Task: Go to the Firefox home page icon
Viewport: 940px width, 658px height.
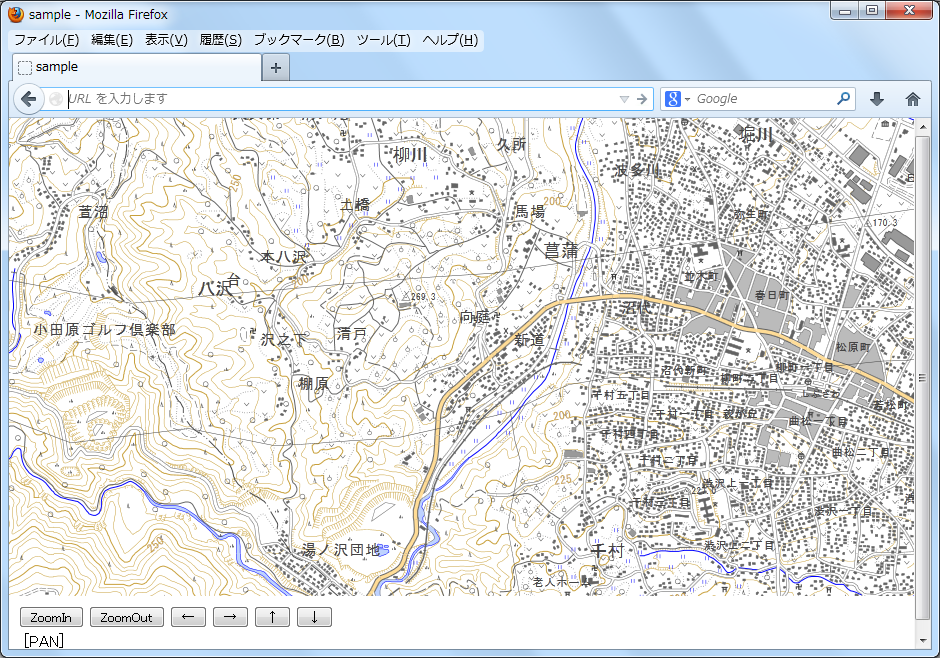Action: pos(912,99)
